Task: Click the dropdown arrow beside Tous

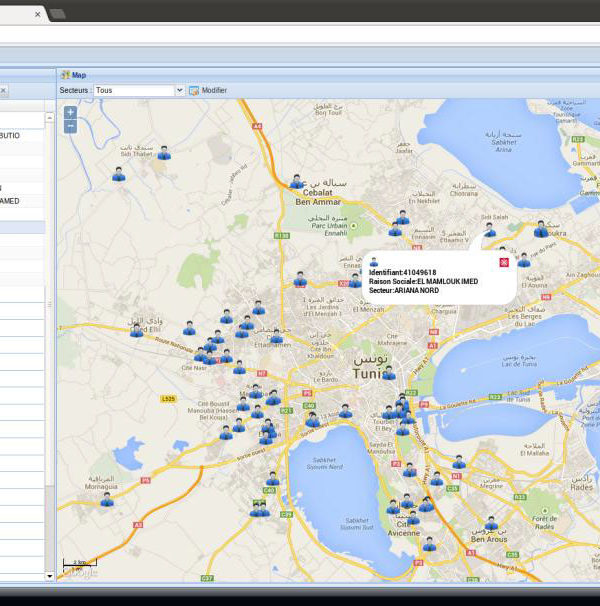Action: (180, 90)
